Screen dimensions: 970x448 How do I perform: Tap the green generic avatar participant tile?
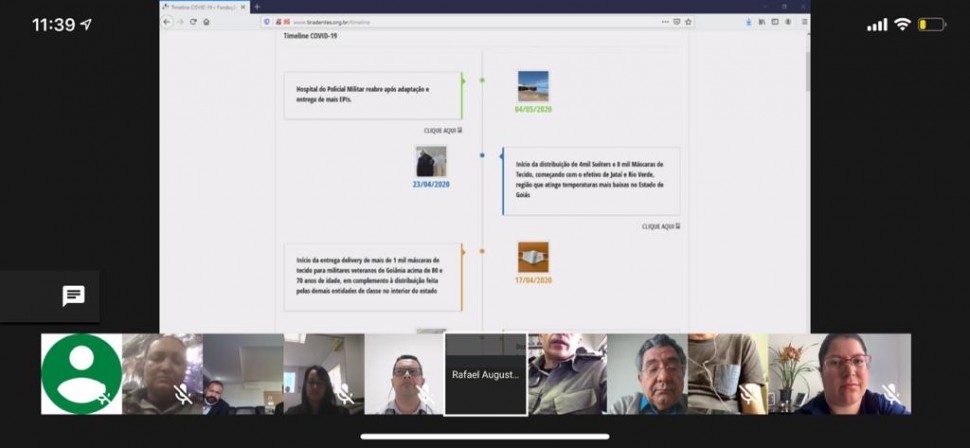tap(82, 374)
